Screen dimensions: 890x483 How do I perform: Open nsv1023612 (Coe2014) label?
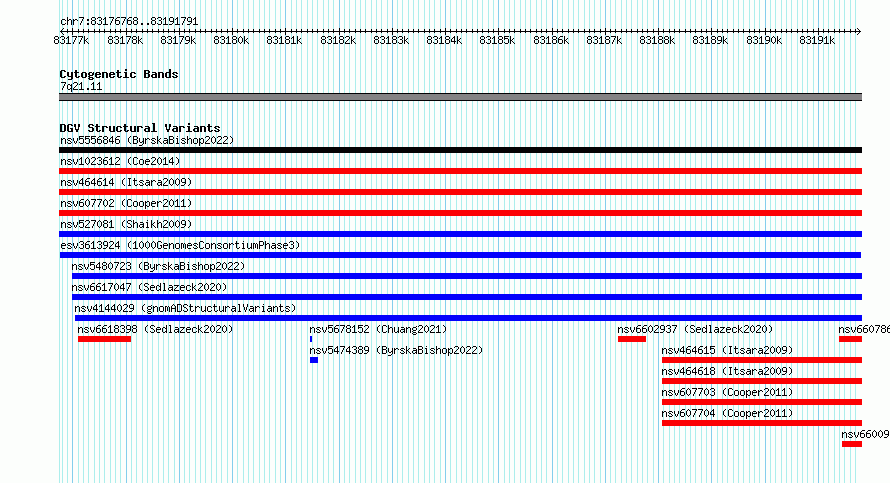pyautogui.click(x=120, y=161)
